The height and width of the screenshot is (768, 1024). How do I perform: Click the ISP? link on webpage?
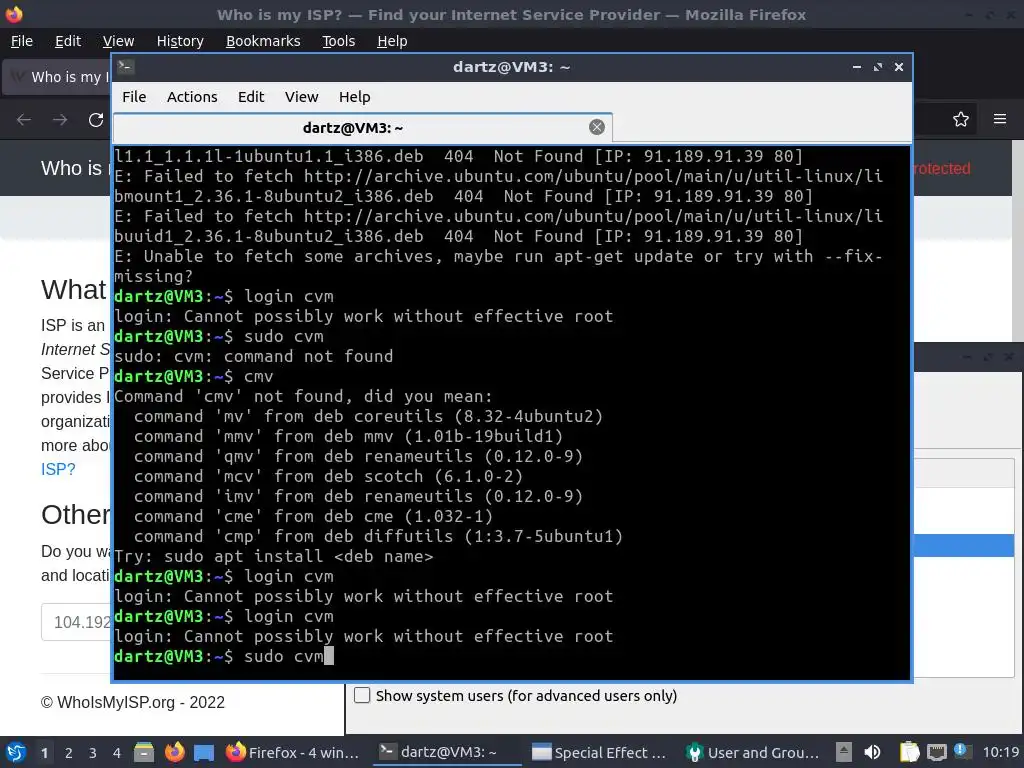[x=58, y=470]
